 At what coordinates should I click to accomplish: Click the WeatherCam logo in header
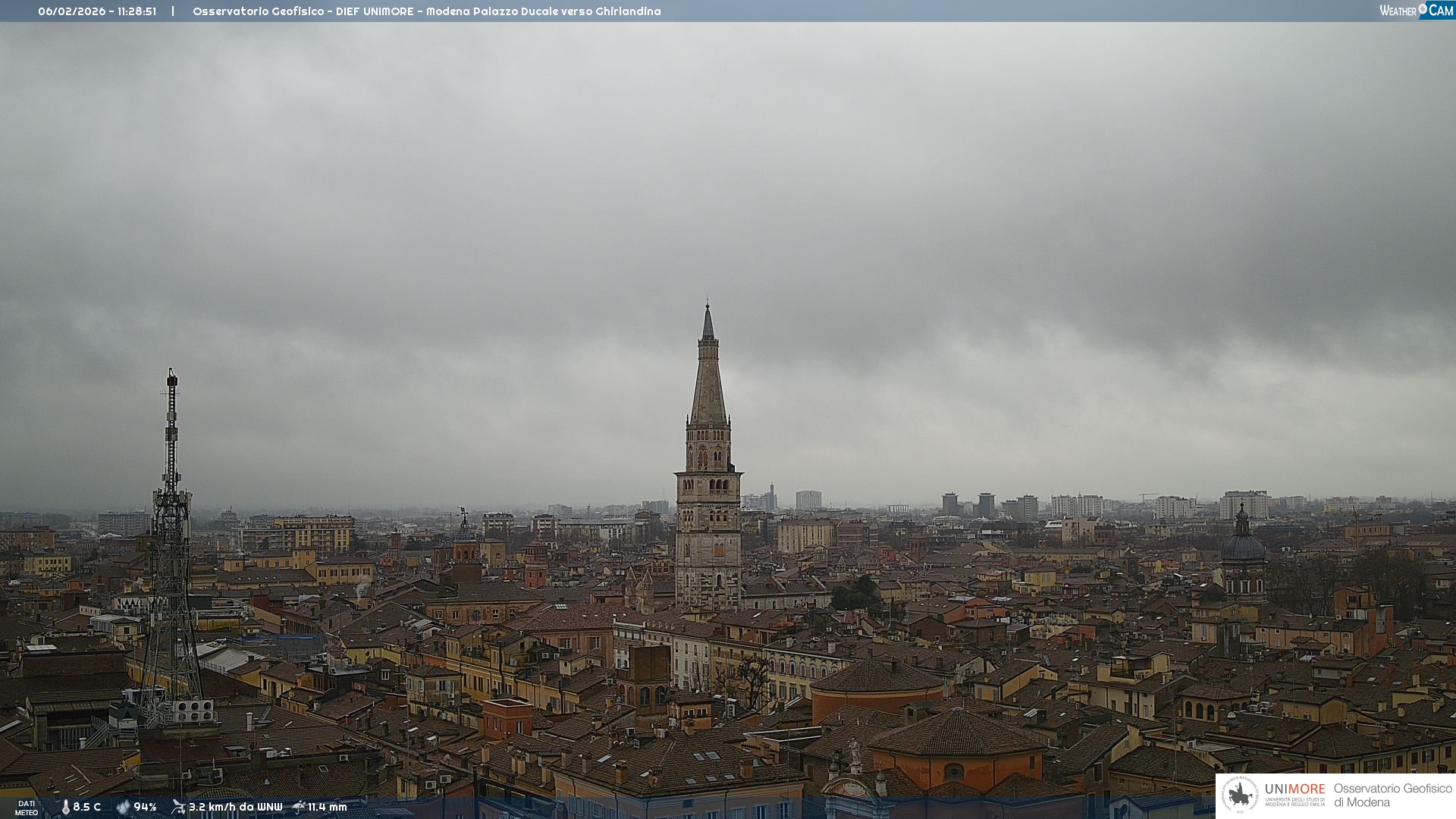[1415, 10]
